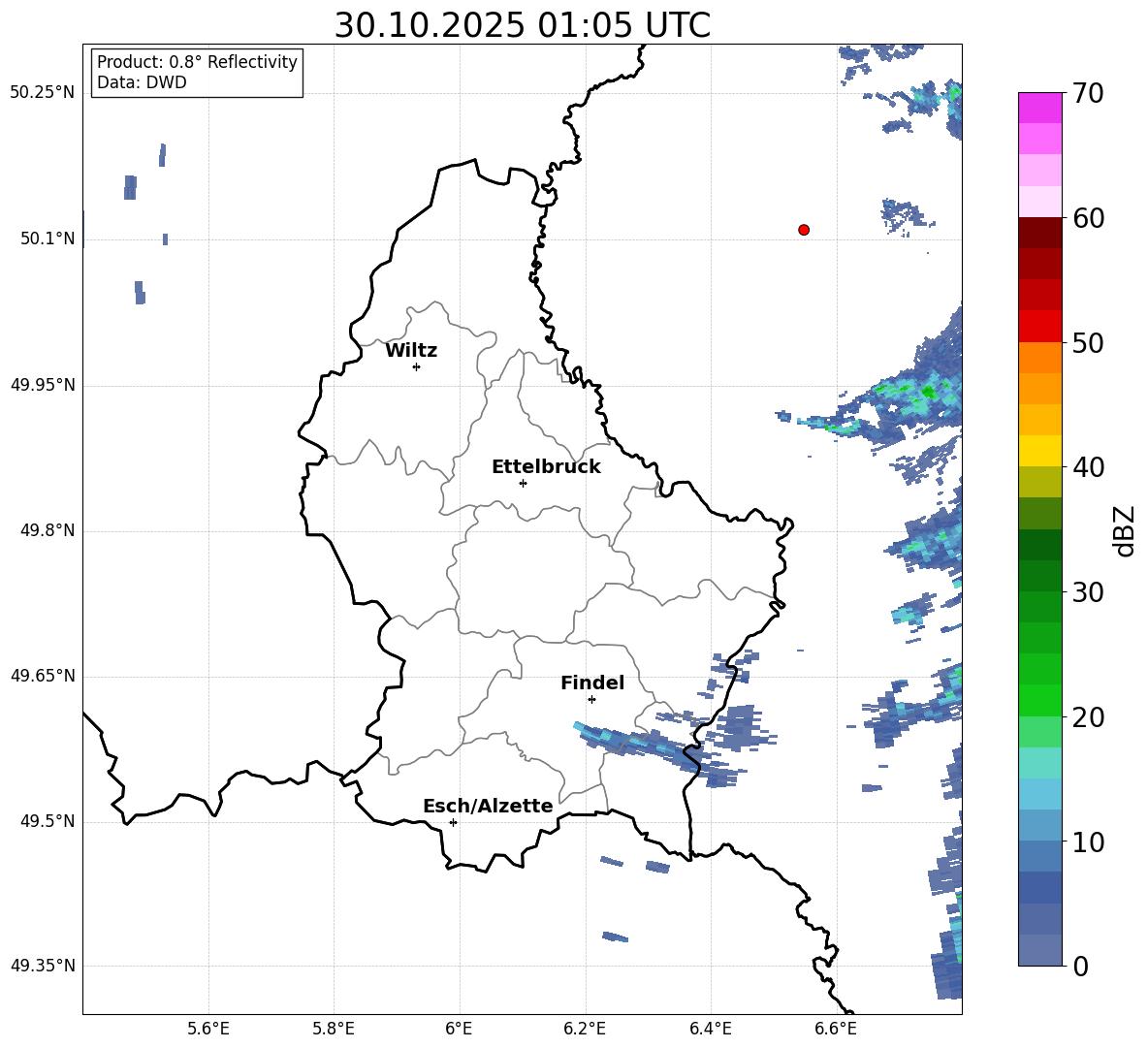Click the yellow colorbar band at 40
This screenshot has height=1048, width=1148.
tap(1039, 451)
